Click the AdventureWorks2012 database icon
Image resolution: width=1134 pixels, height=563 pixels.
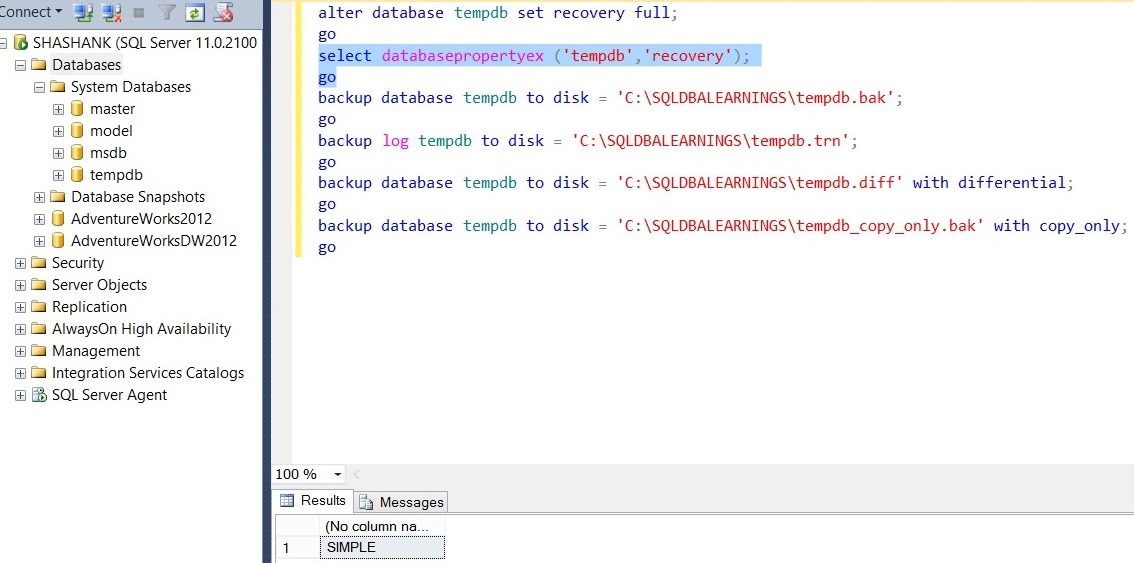click(x=58, y=219)
